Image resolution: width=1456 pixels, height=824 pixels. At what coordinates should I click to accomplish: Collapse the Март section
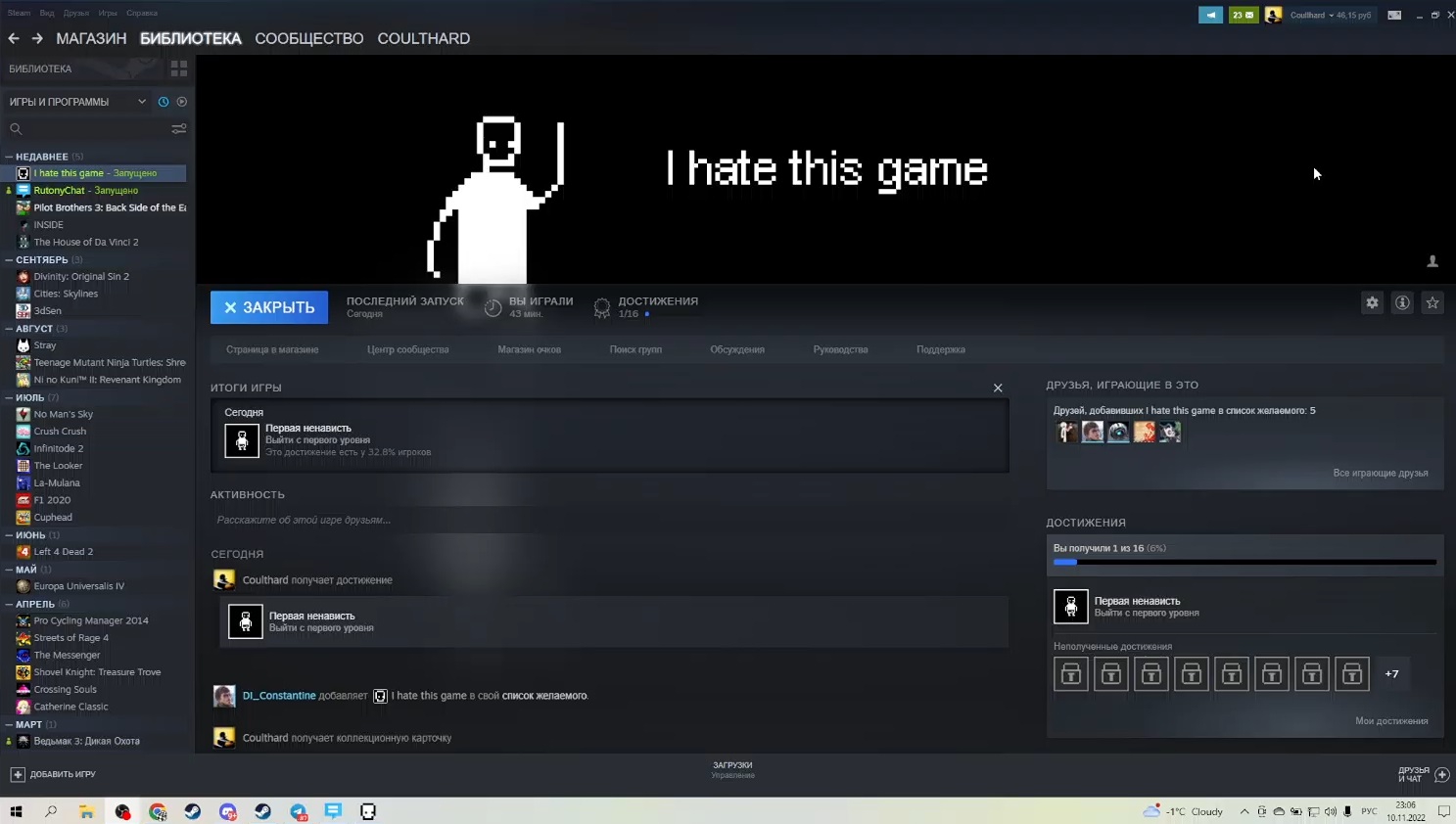9,724
